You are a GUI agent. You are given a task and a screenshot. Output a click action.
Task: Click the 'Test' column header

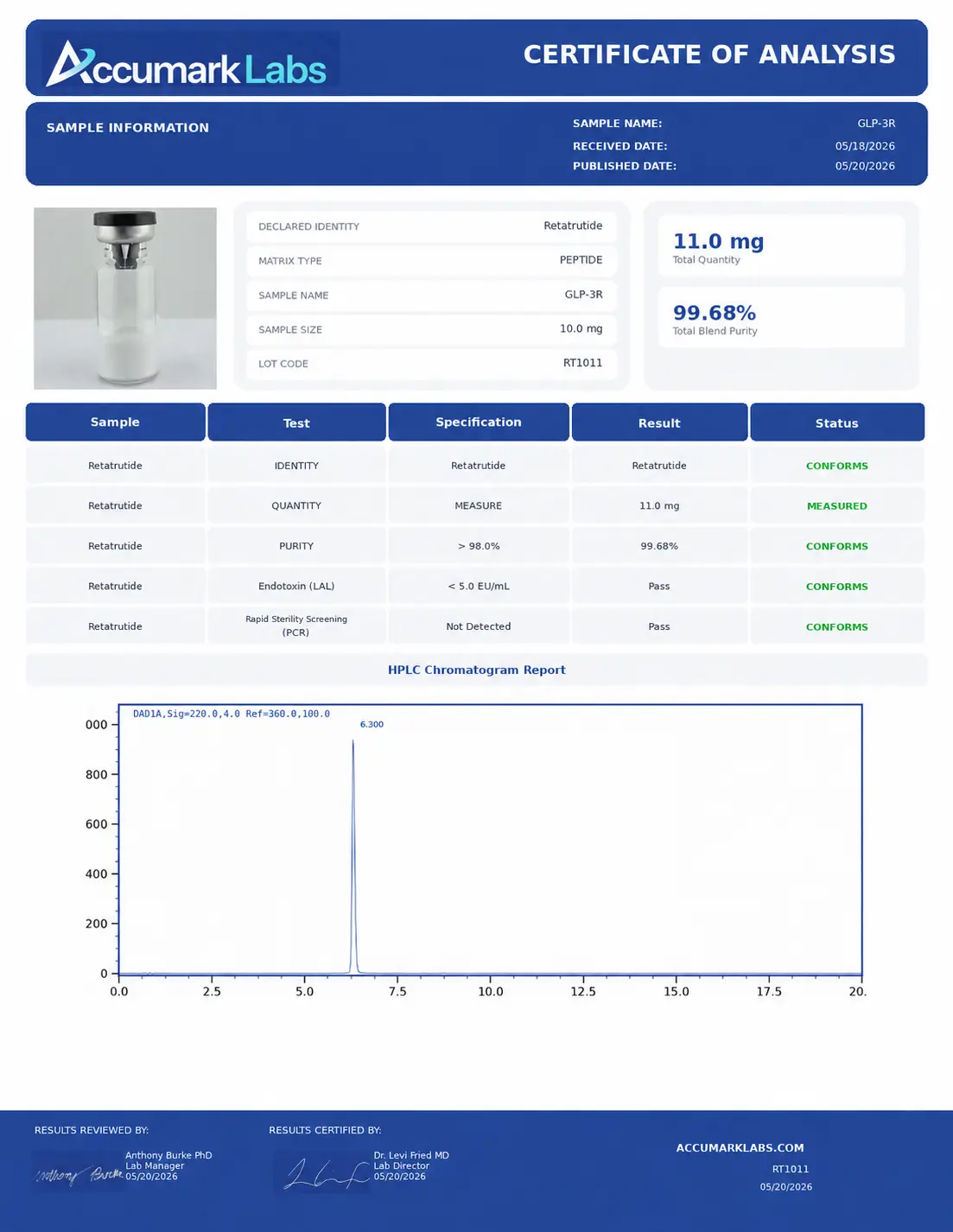pyautogui.click(x=296, y=422)
